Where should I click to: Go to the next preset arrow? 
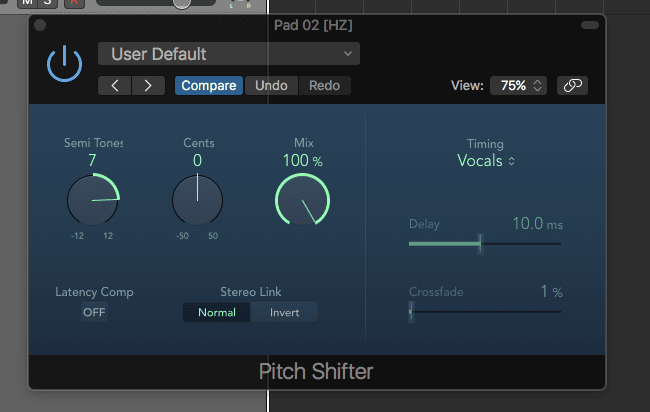148,85
